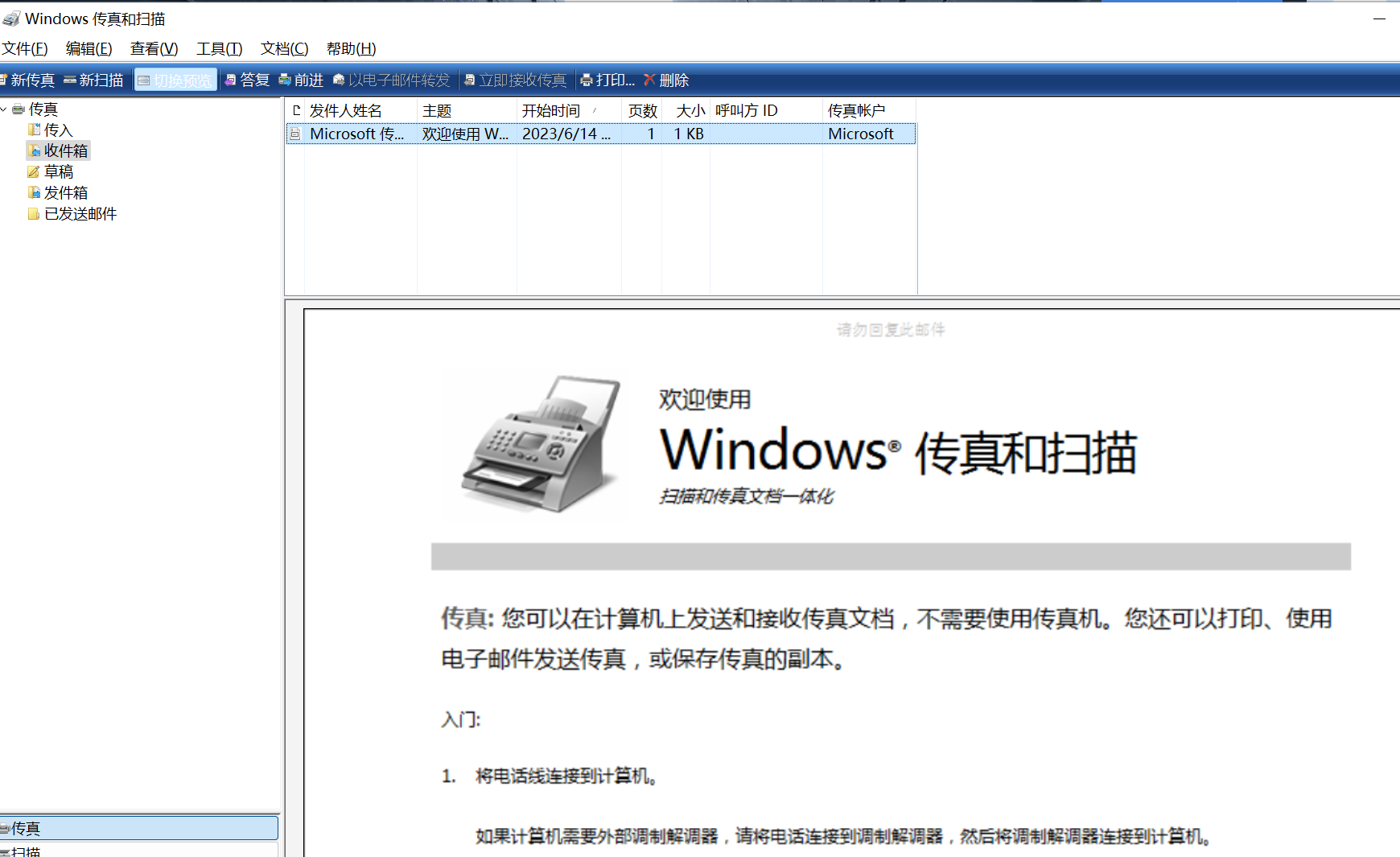Sort by the Subject (主题) column header

click(467, 110)
